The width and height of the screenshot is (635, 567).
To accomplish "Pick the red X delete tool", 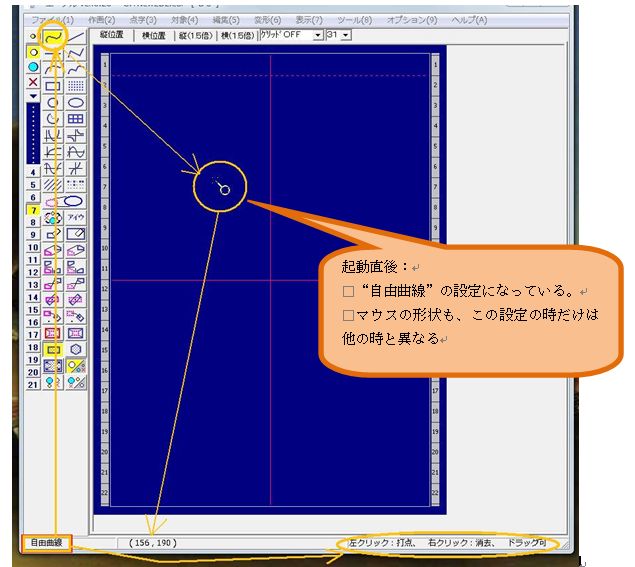I will 33,83.
